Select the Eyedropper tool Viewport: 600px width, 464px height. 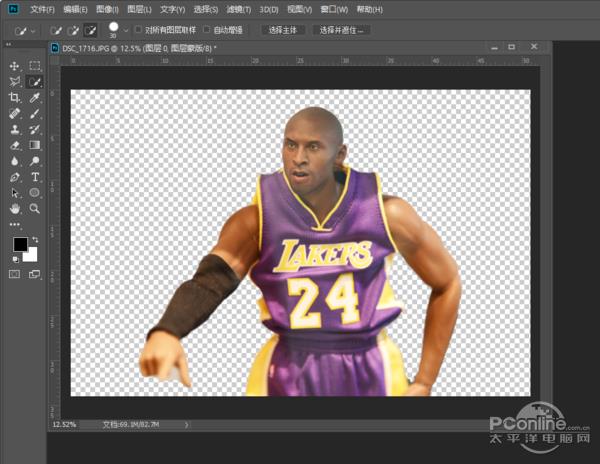coord(35,98)
